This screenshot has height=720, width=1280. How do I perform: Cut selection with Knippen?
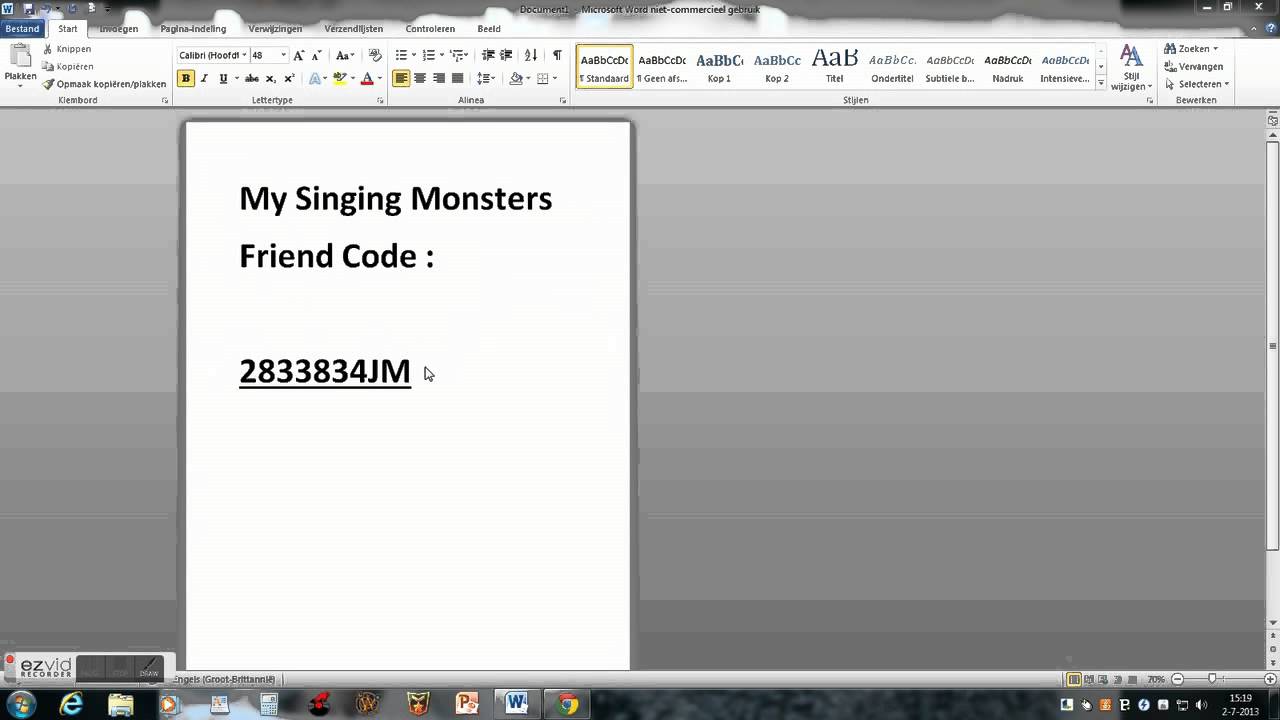(x=67, y=49)
